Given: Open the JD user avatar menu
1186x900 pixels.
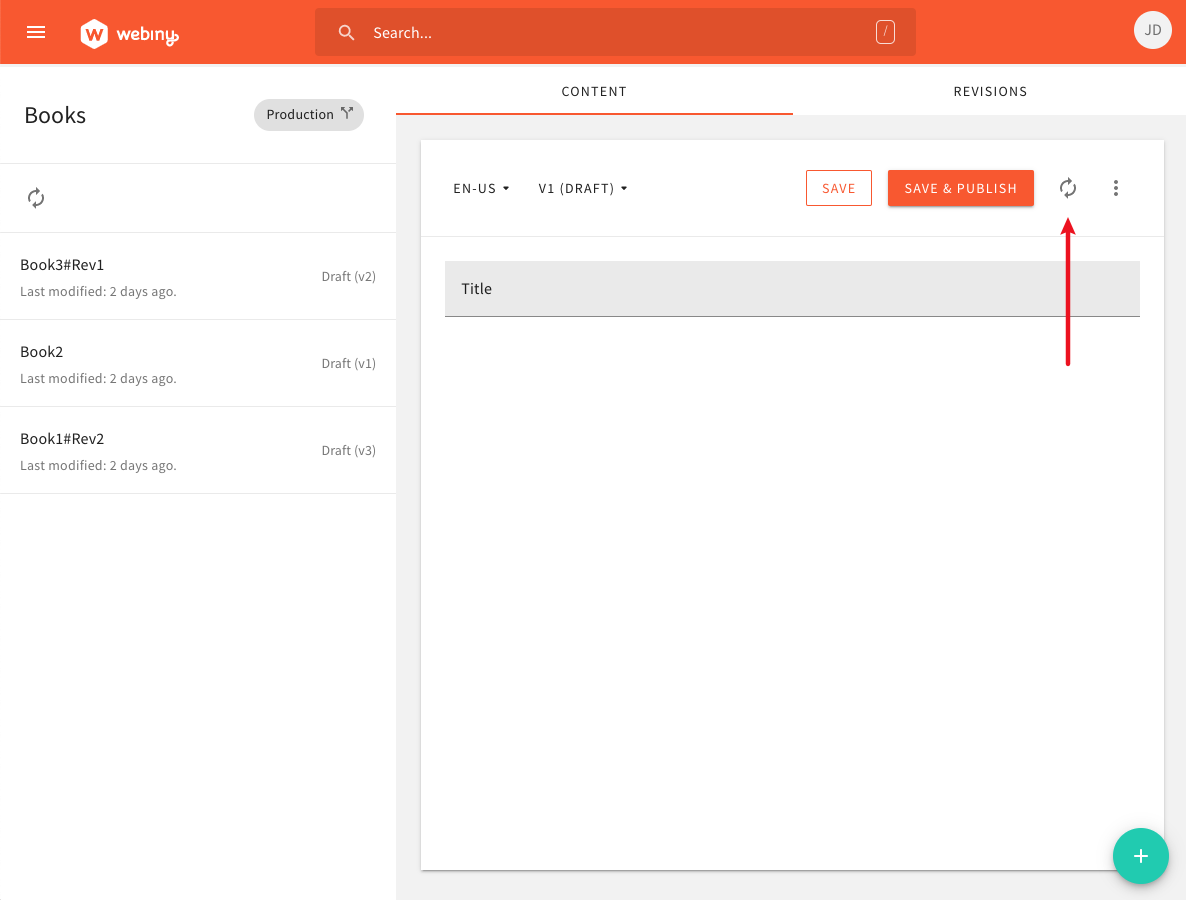Looking at the screenshot, I should tap(1152, 31).
